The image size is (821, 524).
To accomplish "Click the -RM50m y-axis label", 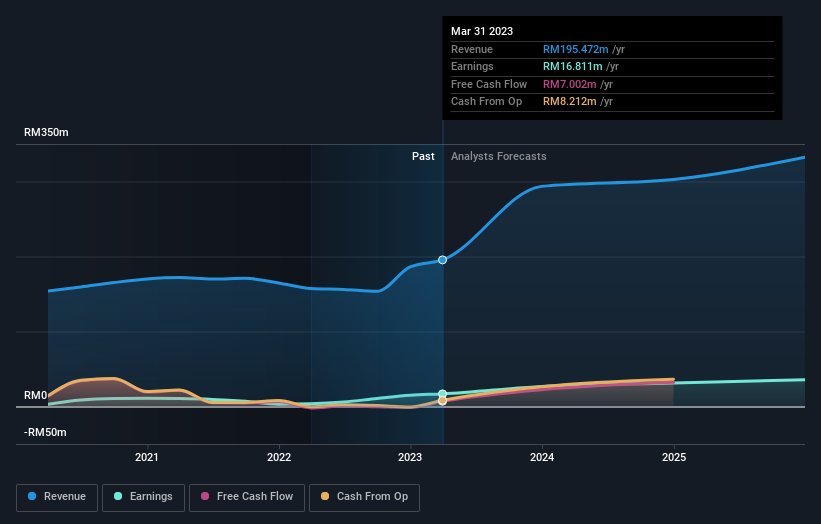I will click(45, 432).
